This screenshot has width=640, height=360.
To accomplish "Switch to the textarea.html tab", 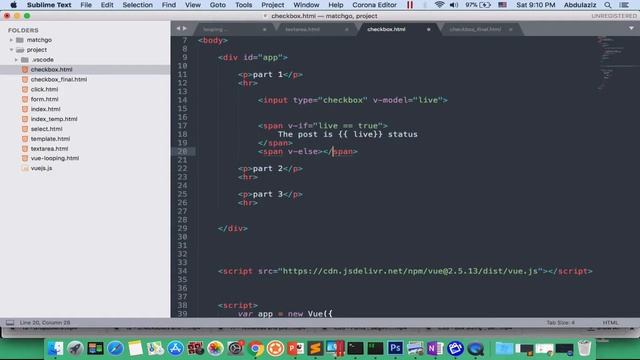I will tap(303, 29).
